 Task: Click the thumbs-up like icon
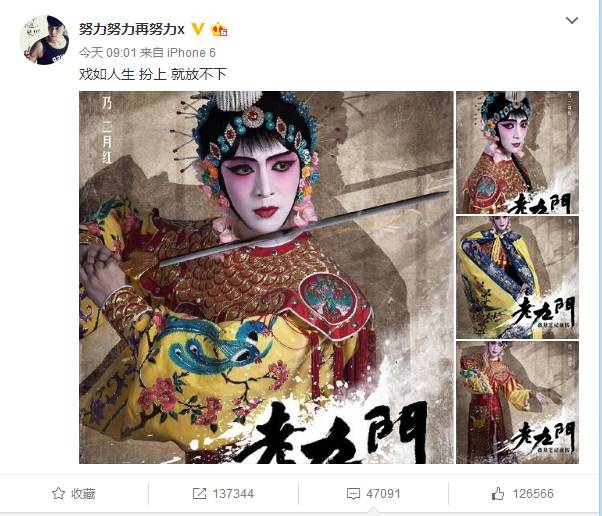pyautogui.click(x=498, y=493)
